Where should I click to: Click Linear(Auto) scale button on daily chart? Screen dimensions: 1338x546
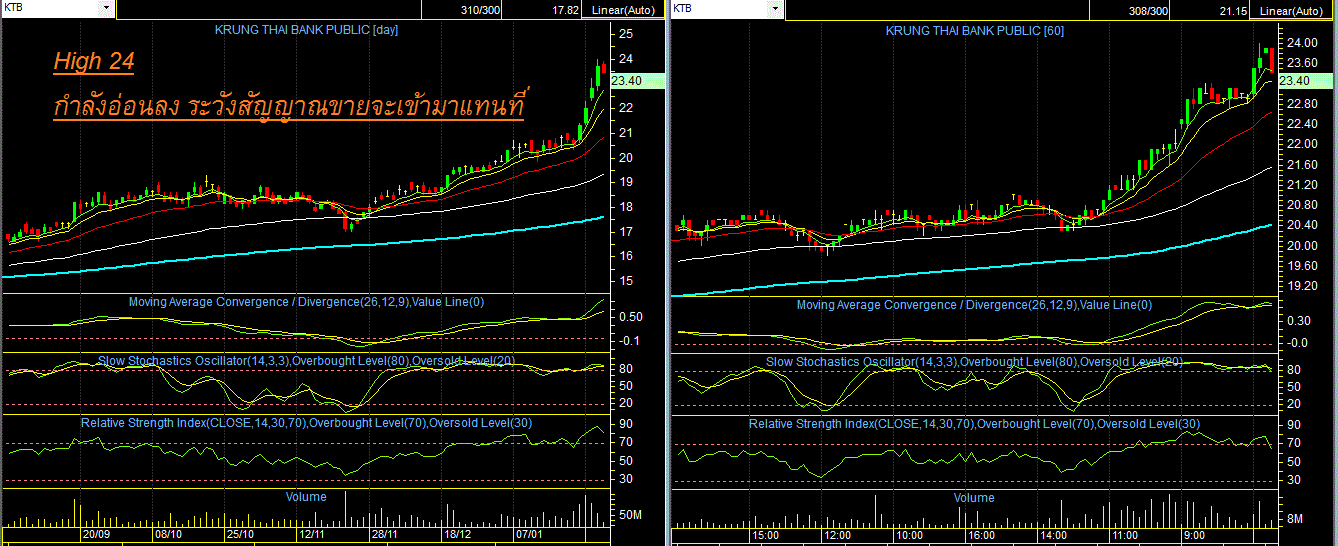[623, 10]
